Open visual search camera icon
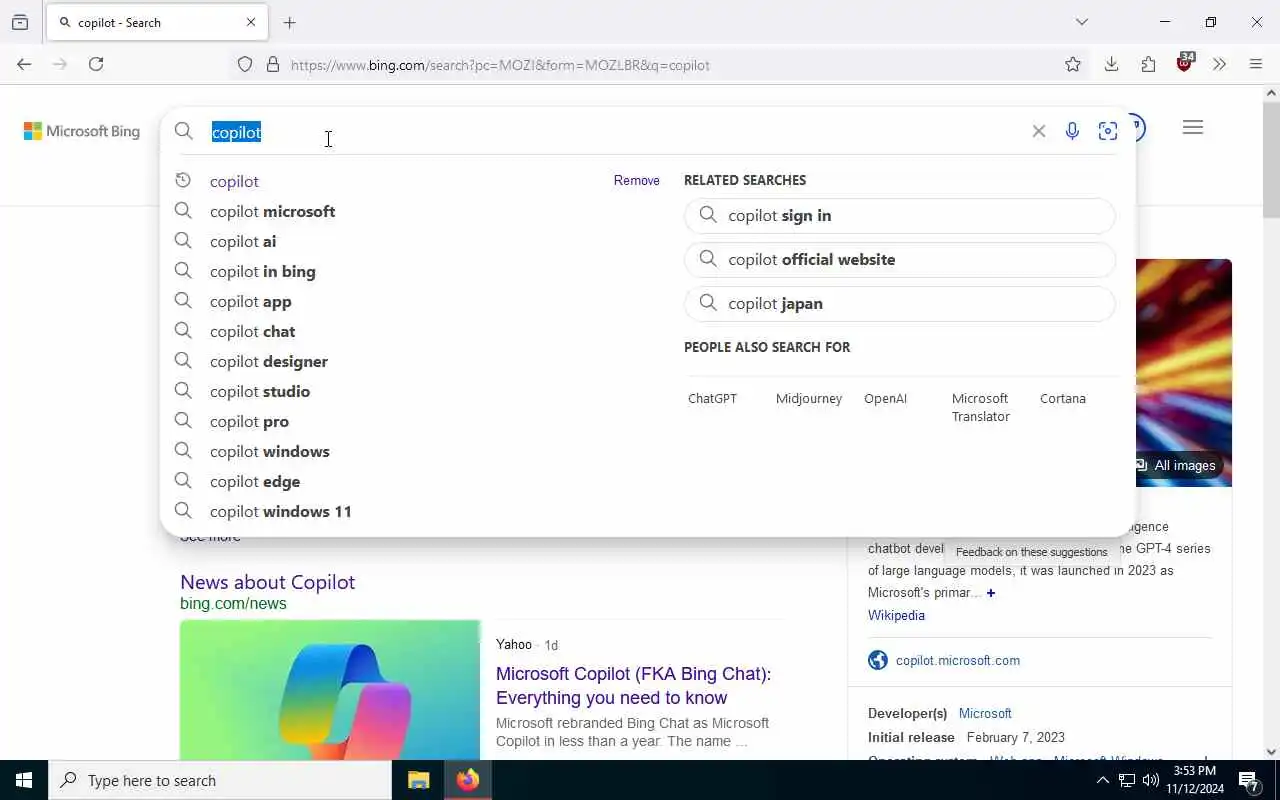 pyautogui.click(x=1108, y=131)
